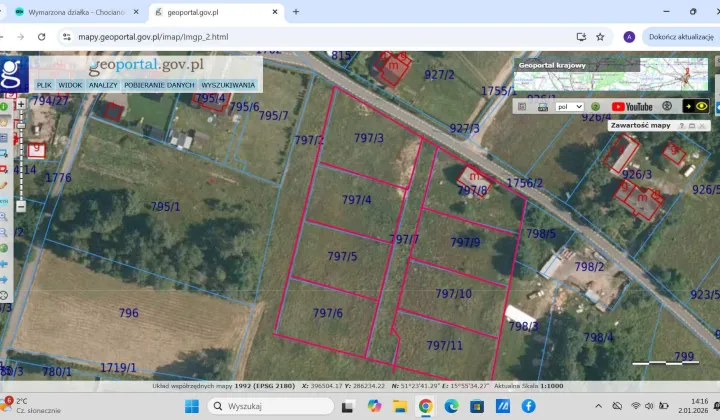
Task: Click the map legend icon left of printer
Action: (522, 106)
